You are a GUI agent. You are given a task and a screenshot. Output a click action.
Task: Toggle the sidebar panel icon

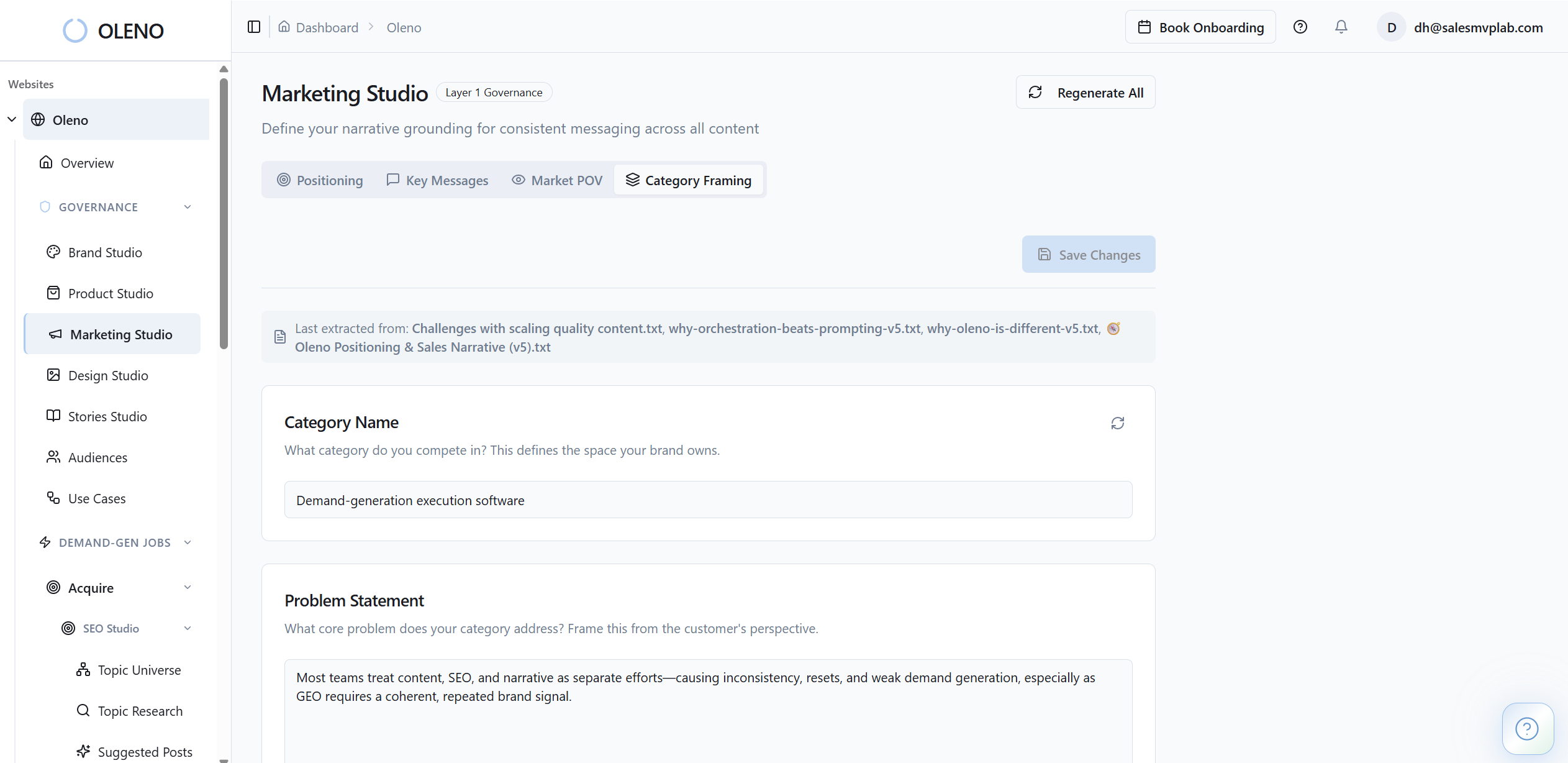253,27
